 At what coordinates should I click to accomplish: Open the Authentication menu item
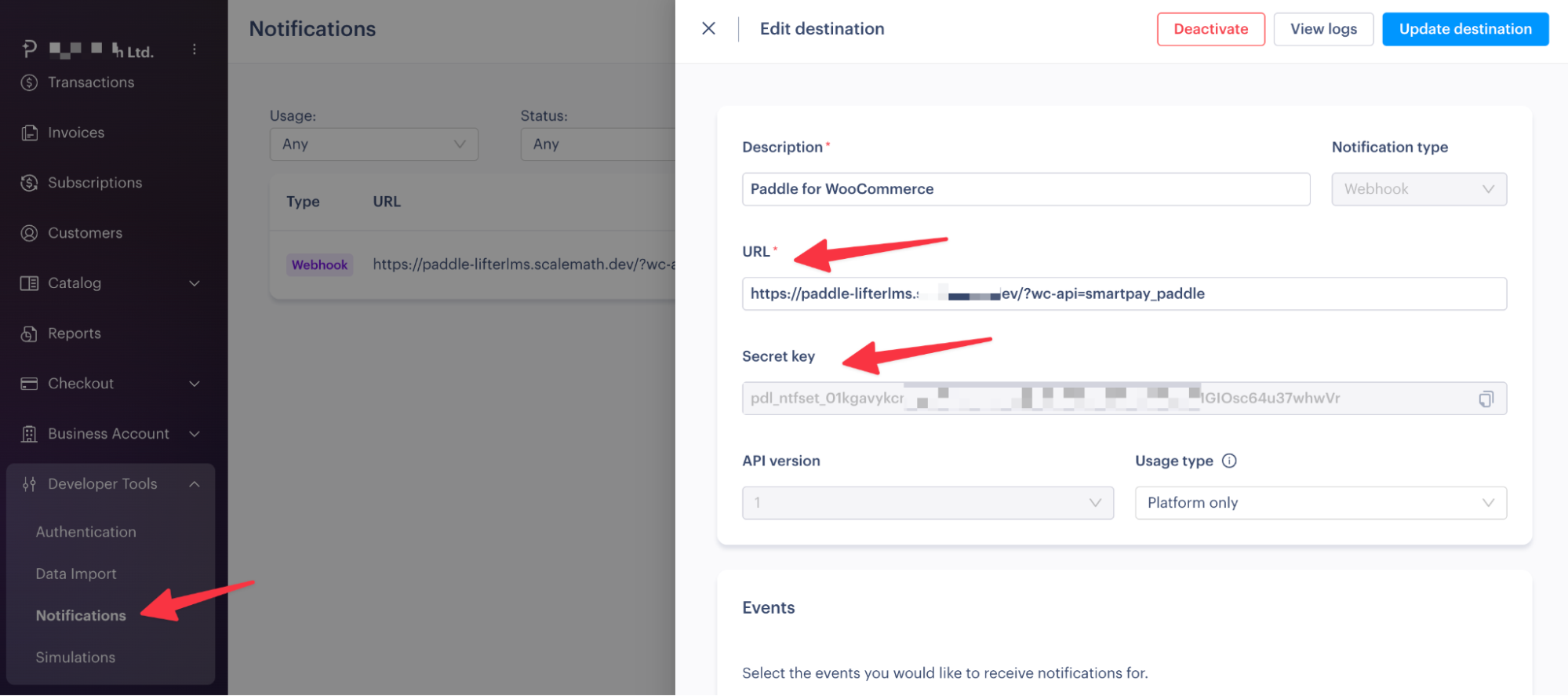pyautogui.click(x=85, y=532)
